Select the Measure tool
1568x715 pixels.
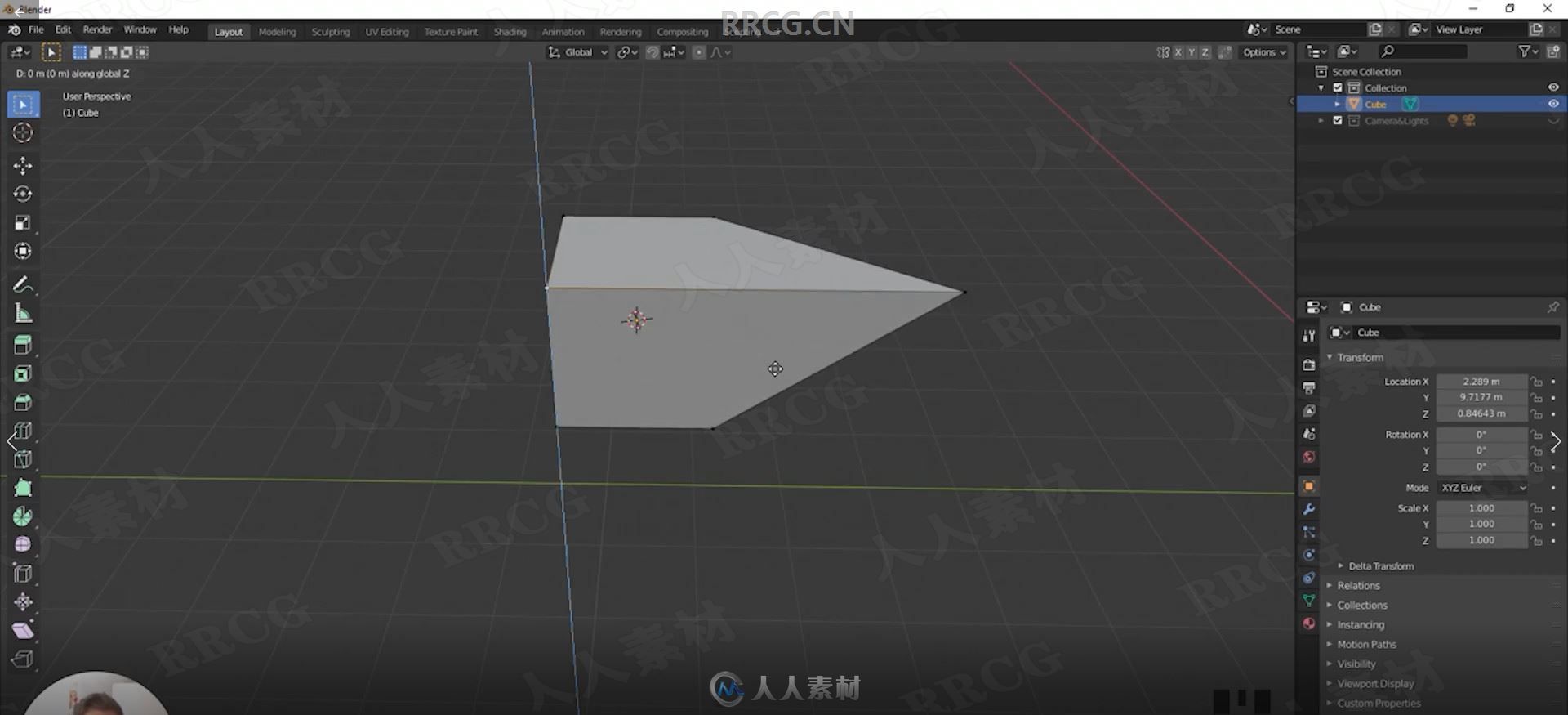coord(23,314)
